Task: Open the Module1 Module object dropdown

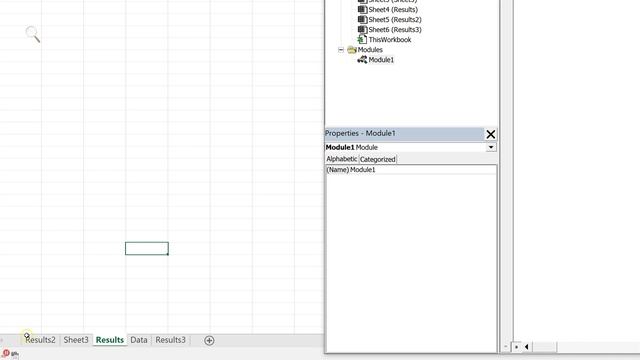Action: (x=491, y=147)
